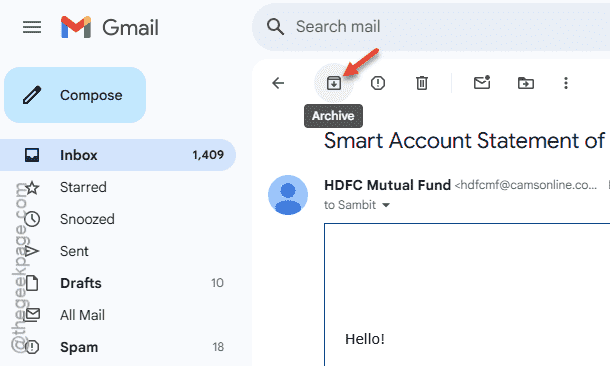Open the main menu hamburger icon
This screenshot has height=366, width=610.
[32, 27]
